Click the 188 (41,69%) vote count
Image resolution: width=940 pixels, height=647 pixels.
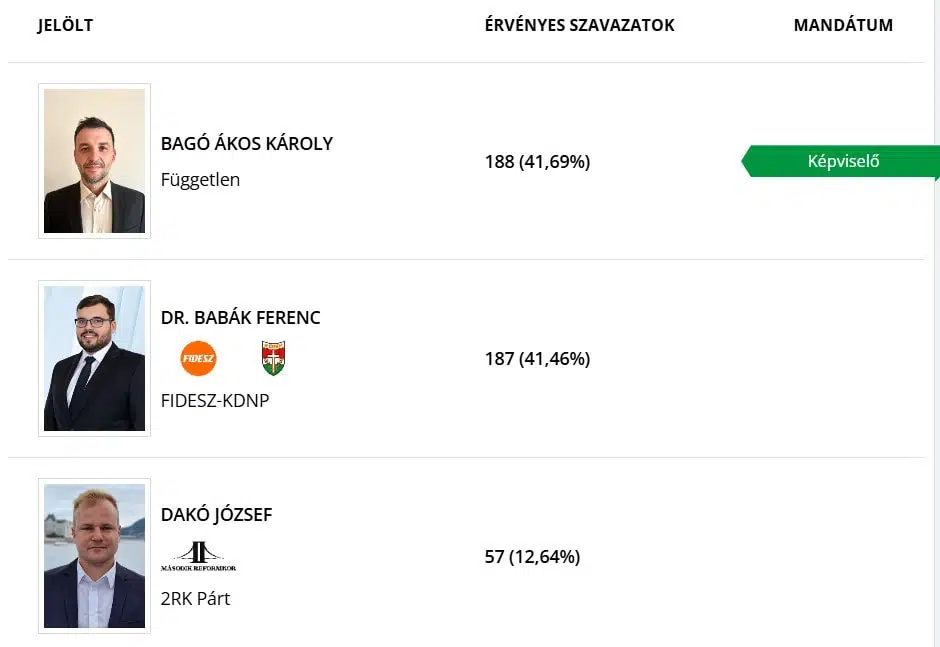click(x=537, y=161)
